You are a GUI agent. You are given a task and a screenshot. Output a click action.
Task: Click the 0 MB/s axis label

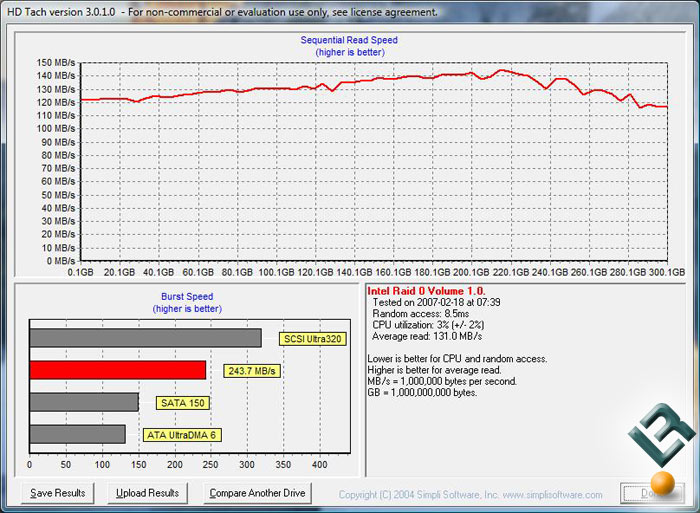tap(61, 261)
